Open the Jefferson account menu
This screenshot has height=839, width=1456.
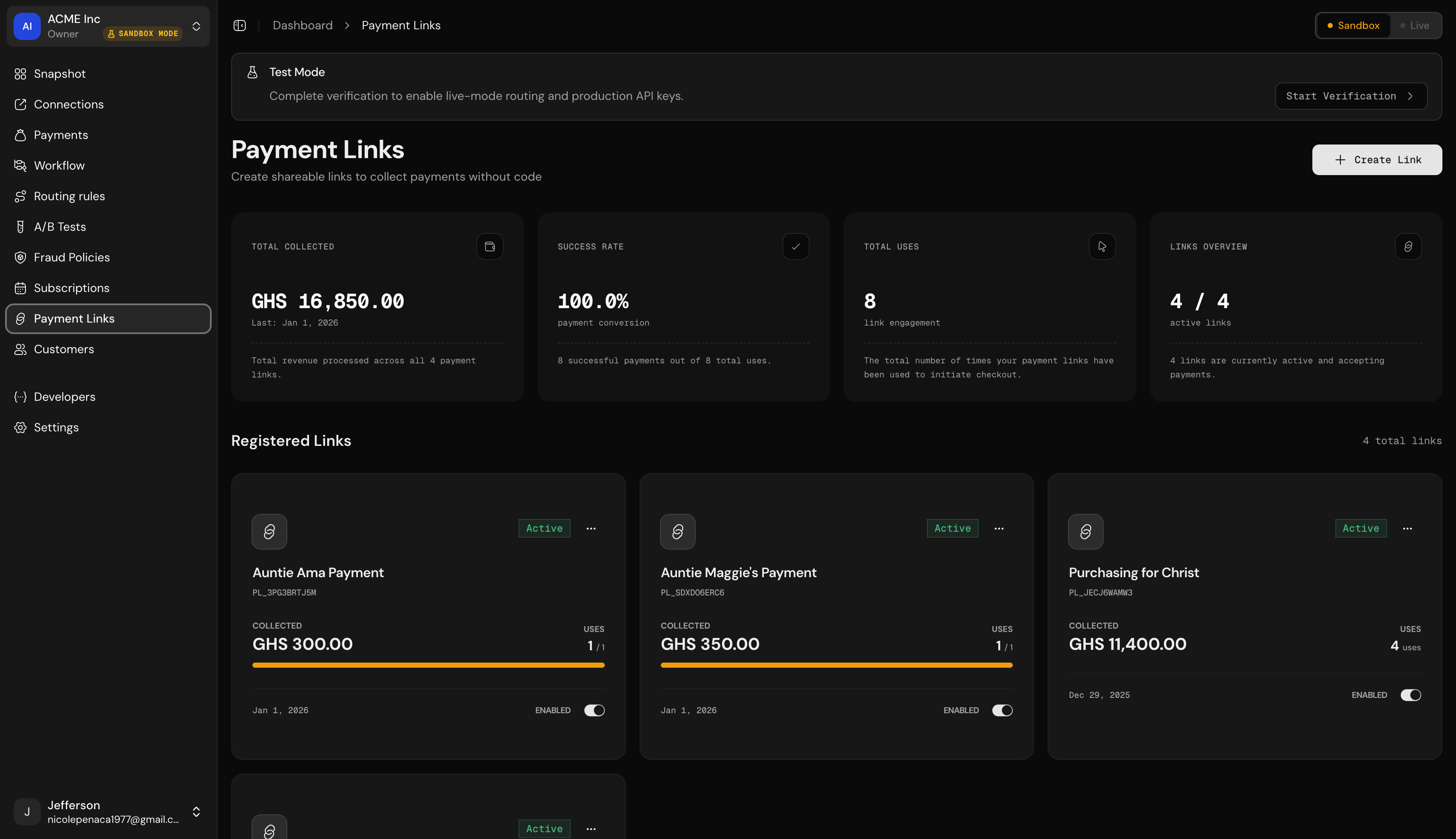tap(196, 812)
